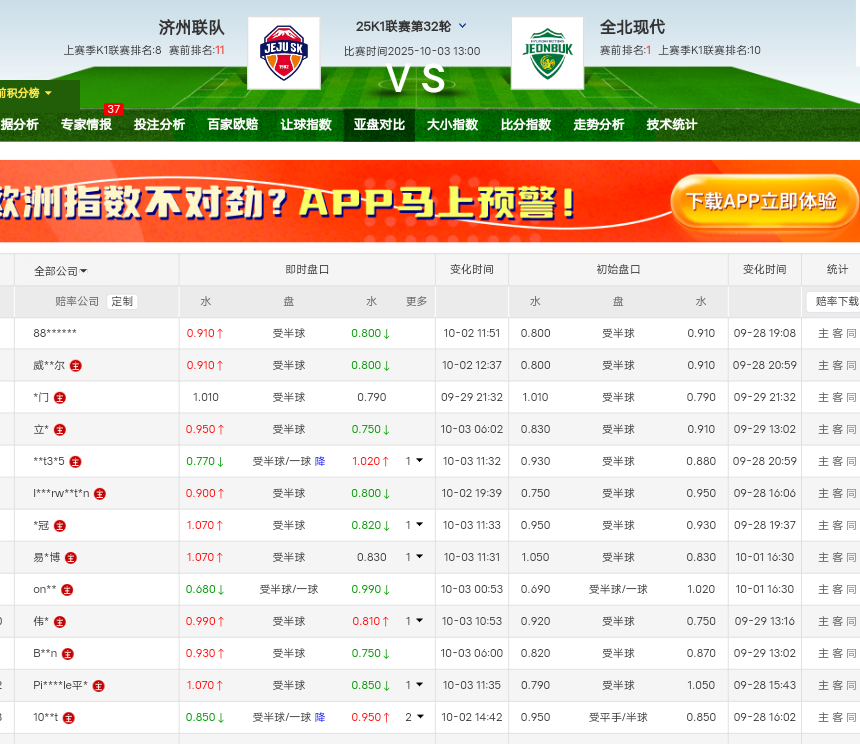Screen dimensions: 860x744
Task: Click the red 主 badge next to 威**尔
Action: [x=76, y=366]
